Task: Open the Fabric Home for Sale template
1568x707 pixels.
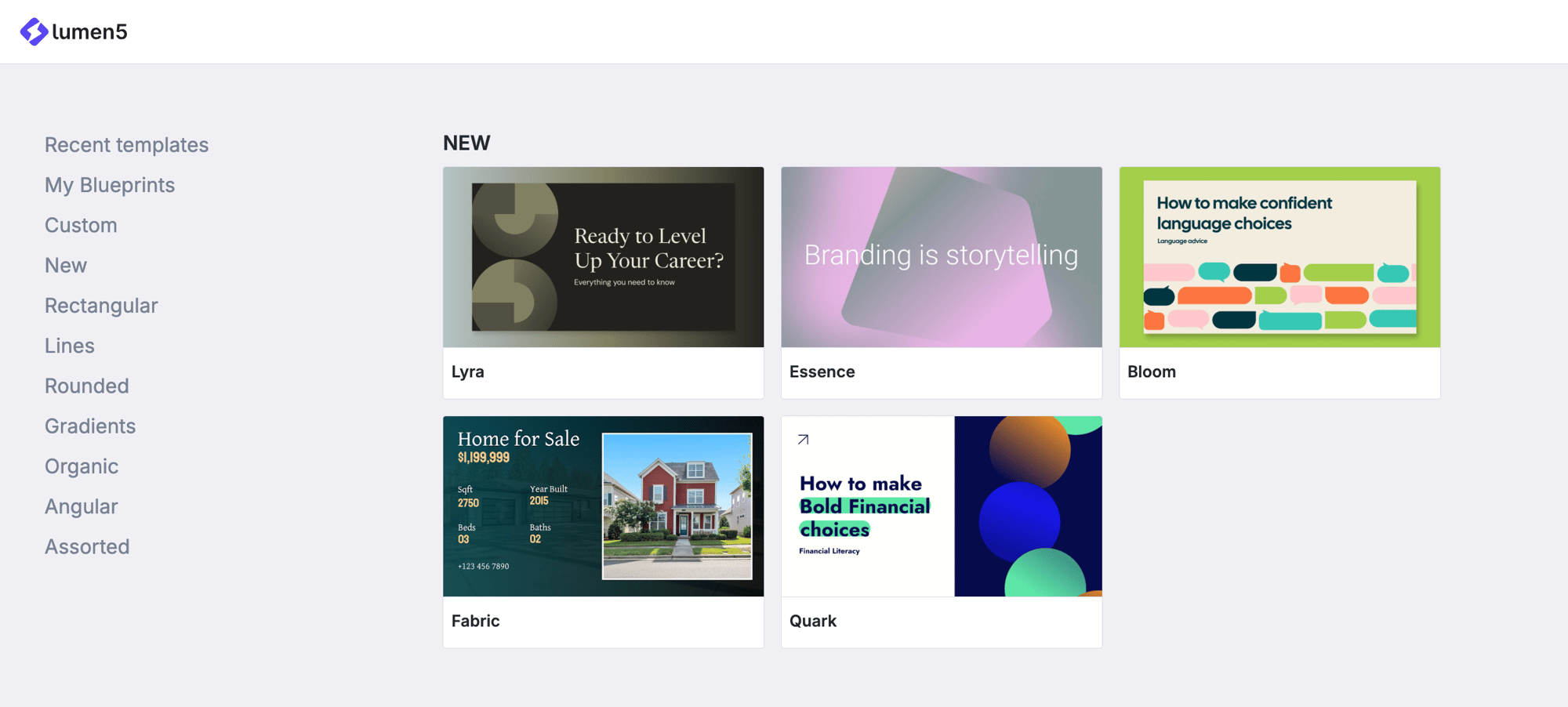Action: [x=603, y=506]
